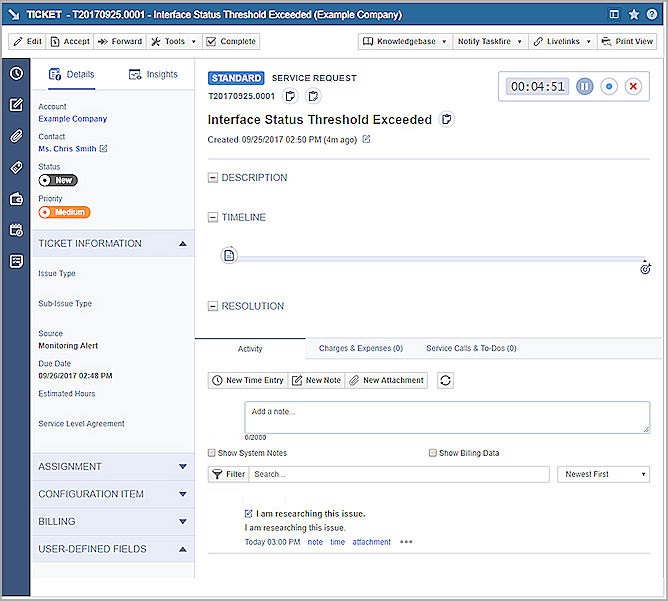Click the clock icon in left sidebar
The width and height of the screenshot is (668, 601).
pyautogui.click(x=16, y=74)
